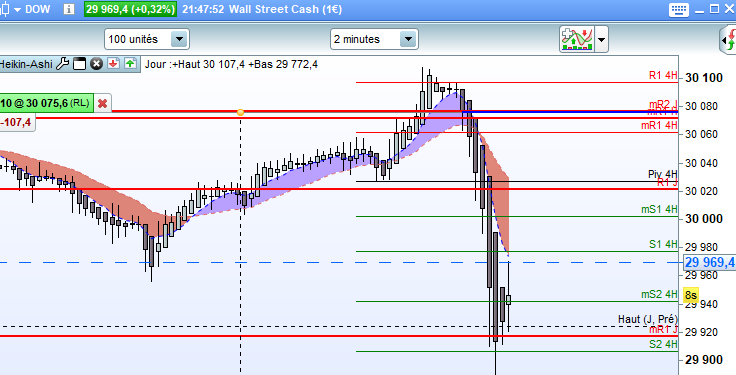Select the 10 @ 30 075,6 order label
The image size is (736, 375).
click(x=46, y=103)
